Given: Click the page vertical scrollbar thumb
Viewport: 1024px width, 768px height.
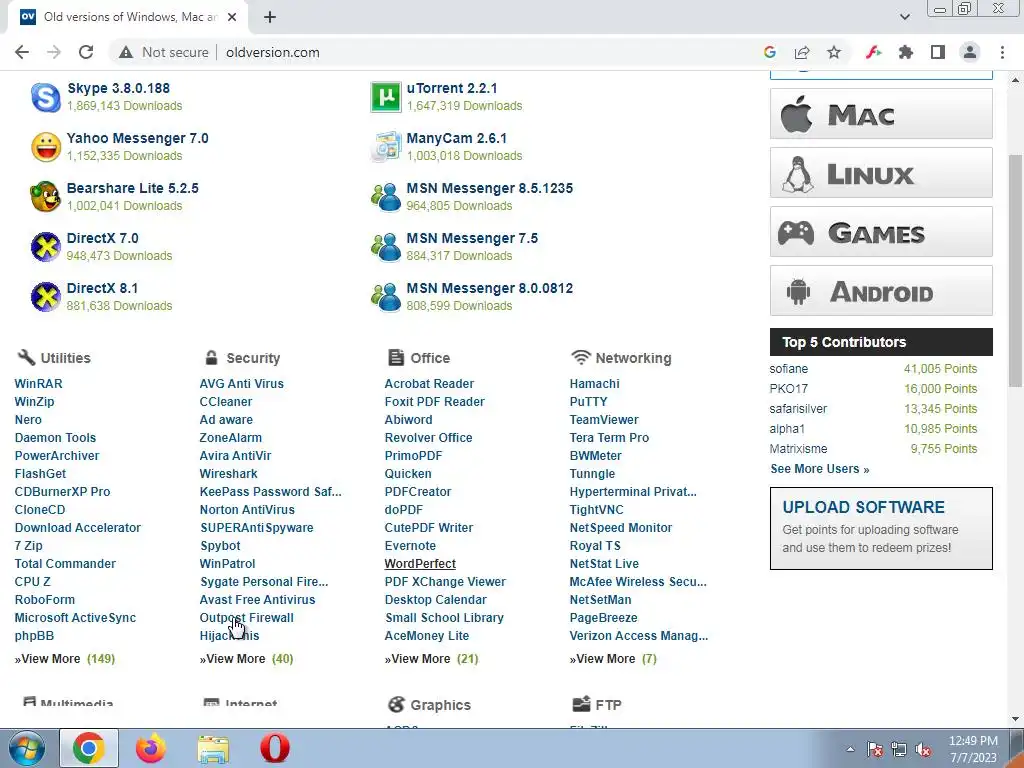Looking at the screenshot, I should (1016, 271).
